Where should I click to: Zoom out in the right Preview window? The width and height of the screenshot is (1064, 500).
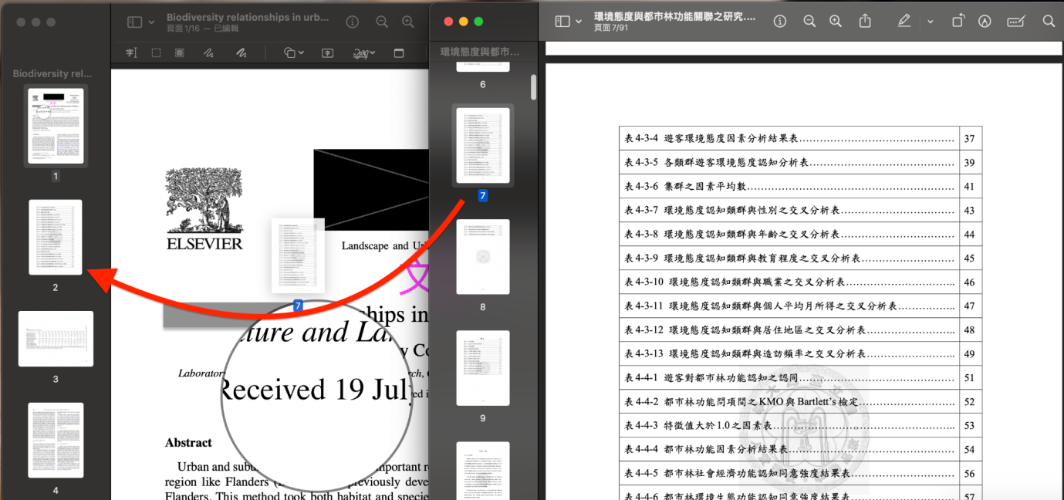click(x=809, y=21)
